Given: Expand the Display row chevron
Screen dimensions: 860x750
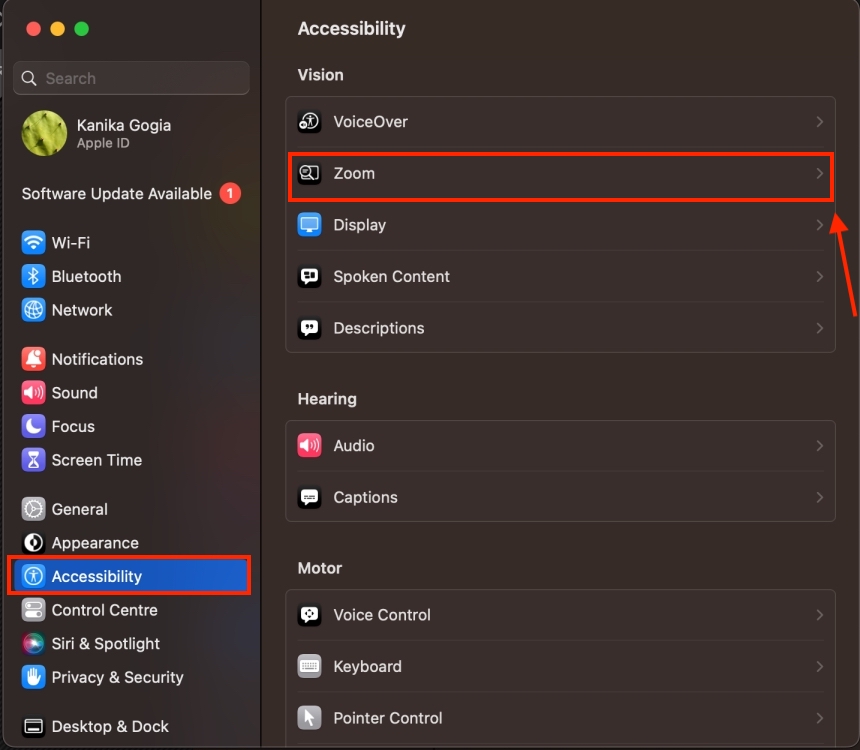Looking at the screenshot, I should pyautogui.click(x=820, y=225).
